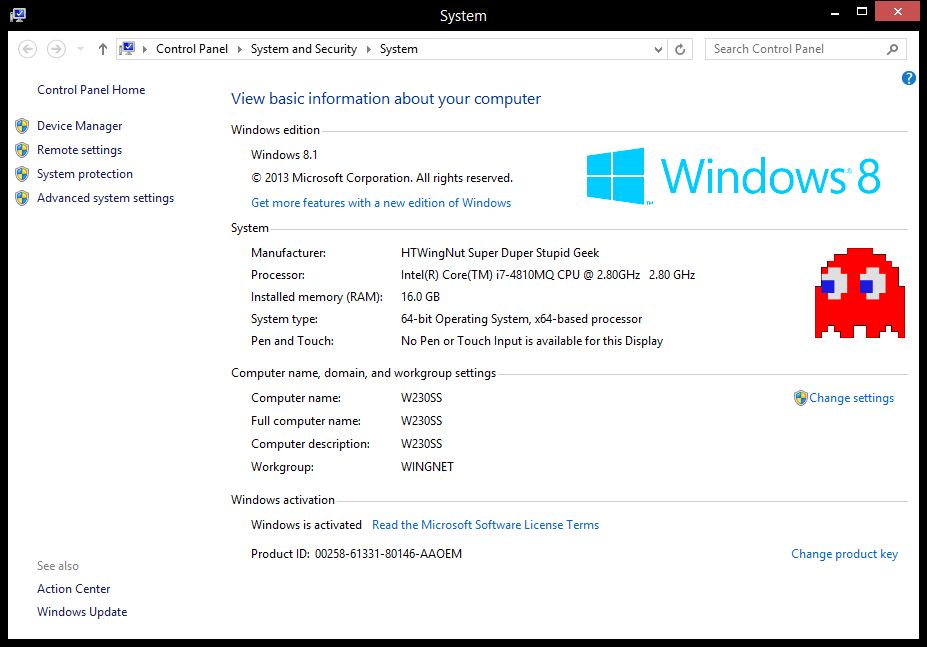Screen dimensions: 927x647
Task: Click the shield icon beside Remote settings
Action: 22,150
